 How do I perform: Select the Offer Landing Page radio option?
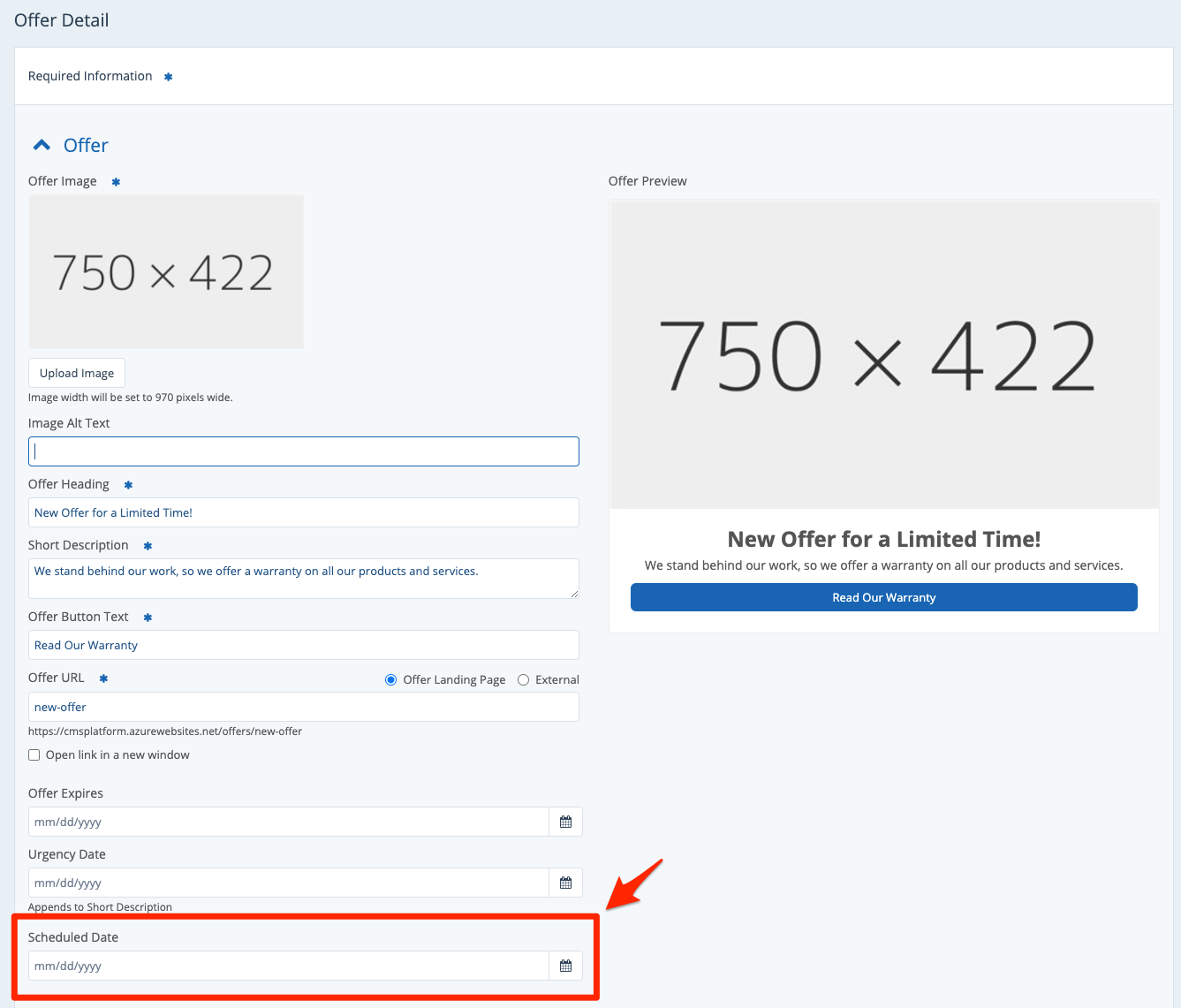pyautogui.click(x=390, y=679)
